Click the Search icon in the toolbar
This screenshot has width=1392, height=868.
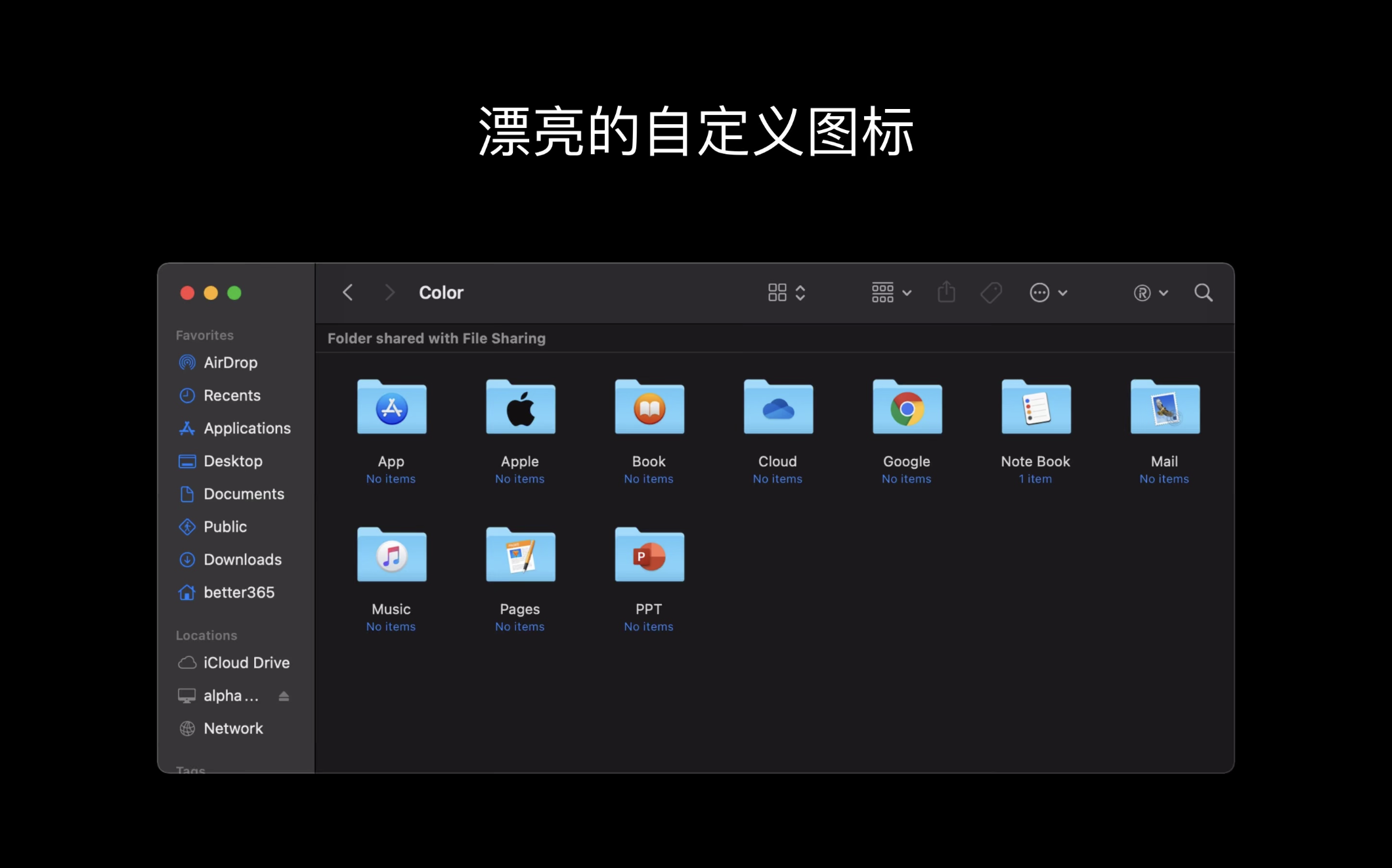(x=1204, y=292)
